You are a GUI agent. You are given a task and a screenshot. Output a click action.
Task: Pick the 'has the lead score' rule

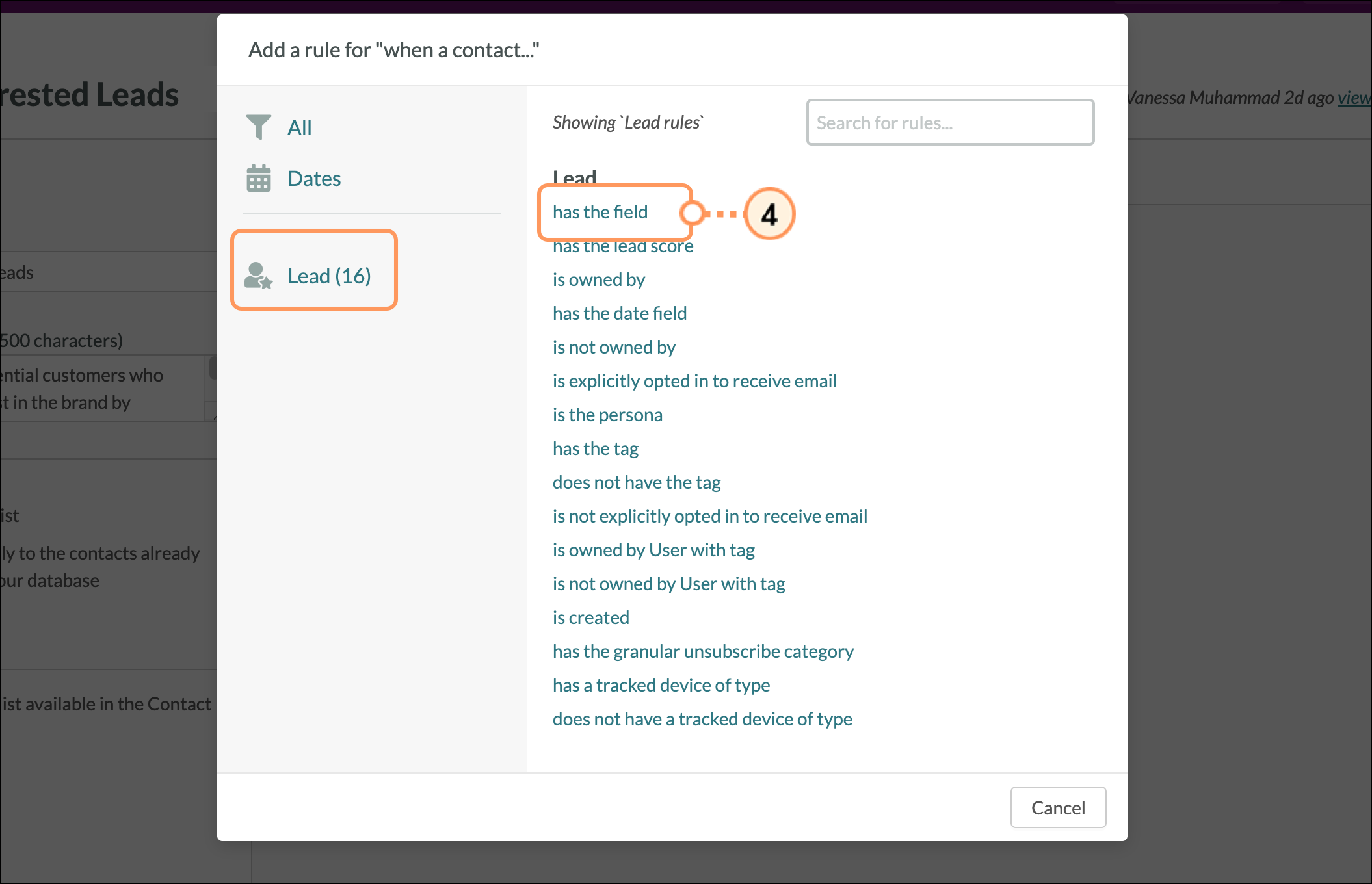click(x=623, y=247)
